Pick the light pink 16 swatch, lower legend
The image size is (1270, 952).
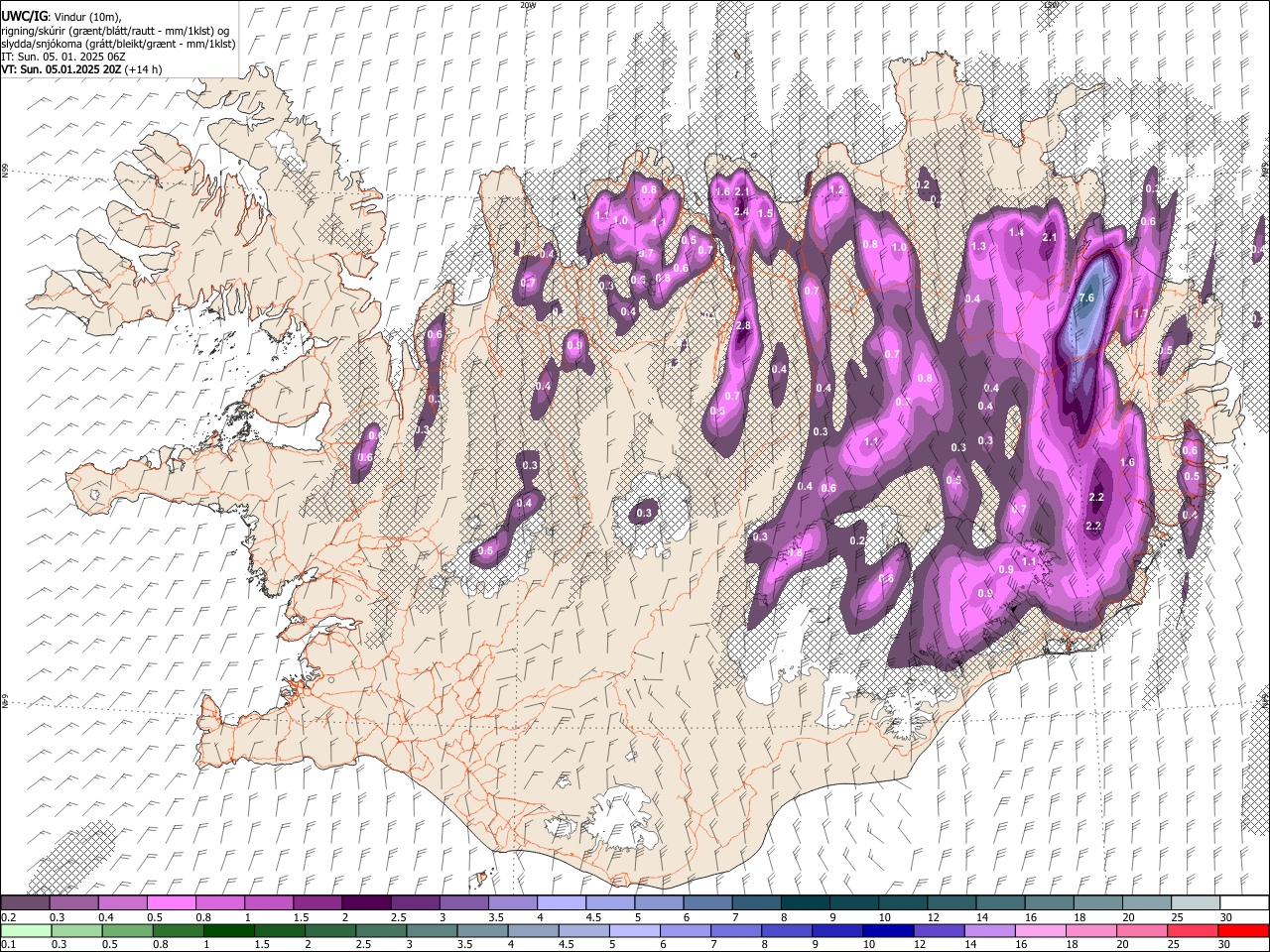[x=1041, y=931]
